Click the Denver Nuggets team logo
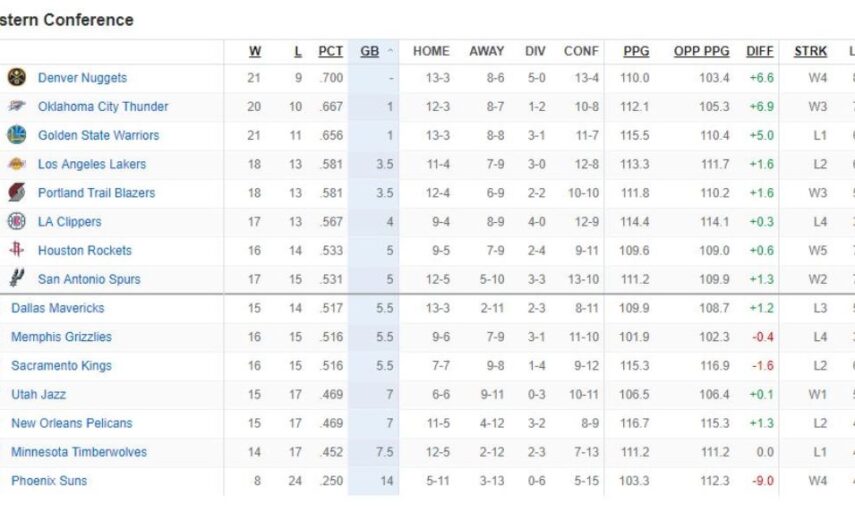This screenshot has height=513, width=855. pyautogui.click(x=16, y=78)
